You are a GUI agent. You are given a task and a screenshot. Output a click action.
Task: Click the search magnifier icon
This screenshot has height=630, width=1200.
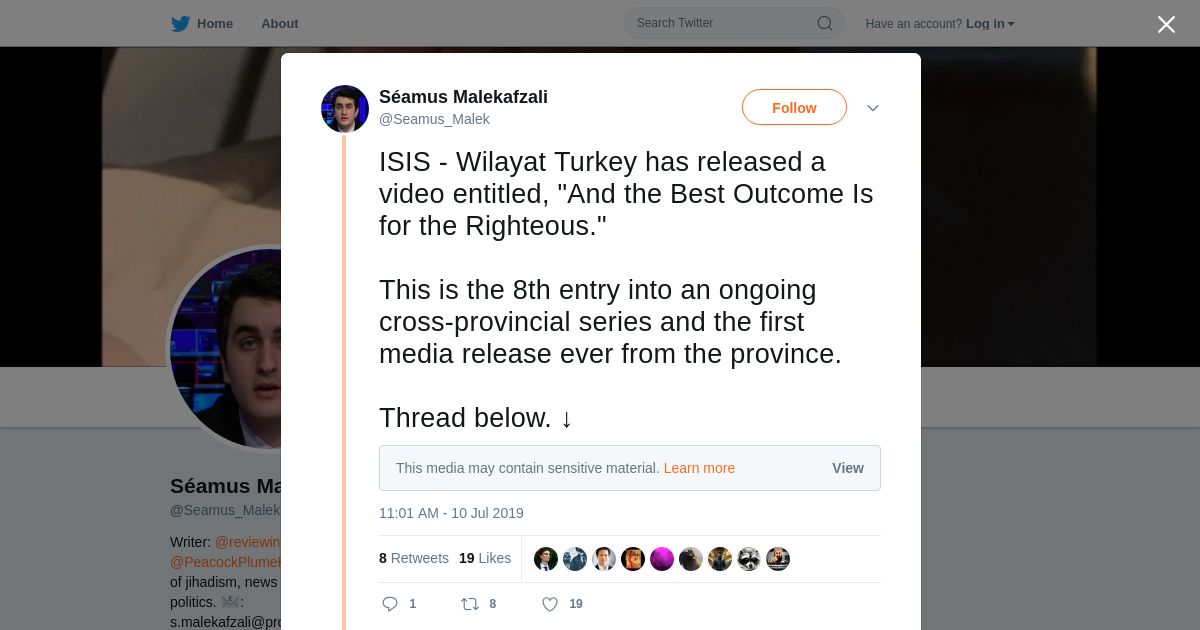pyautogui.click(x=825, y=23)
